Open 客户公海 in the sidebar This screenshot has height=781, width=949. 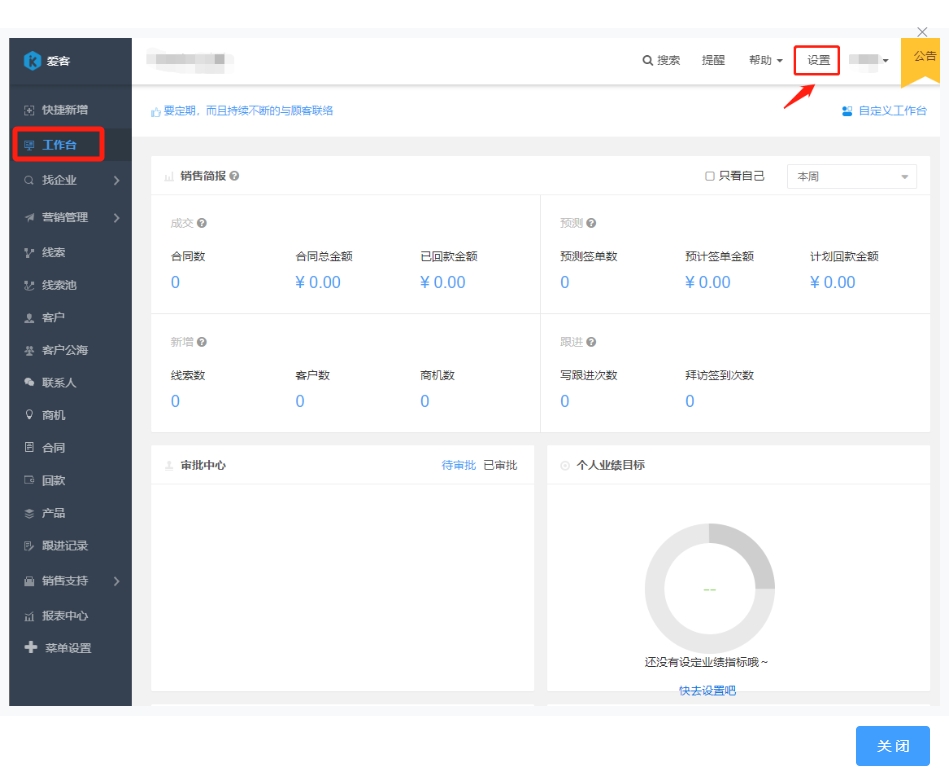coord(65,350)
